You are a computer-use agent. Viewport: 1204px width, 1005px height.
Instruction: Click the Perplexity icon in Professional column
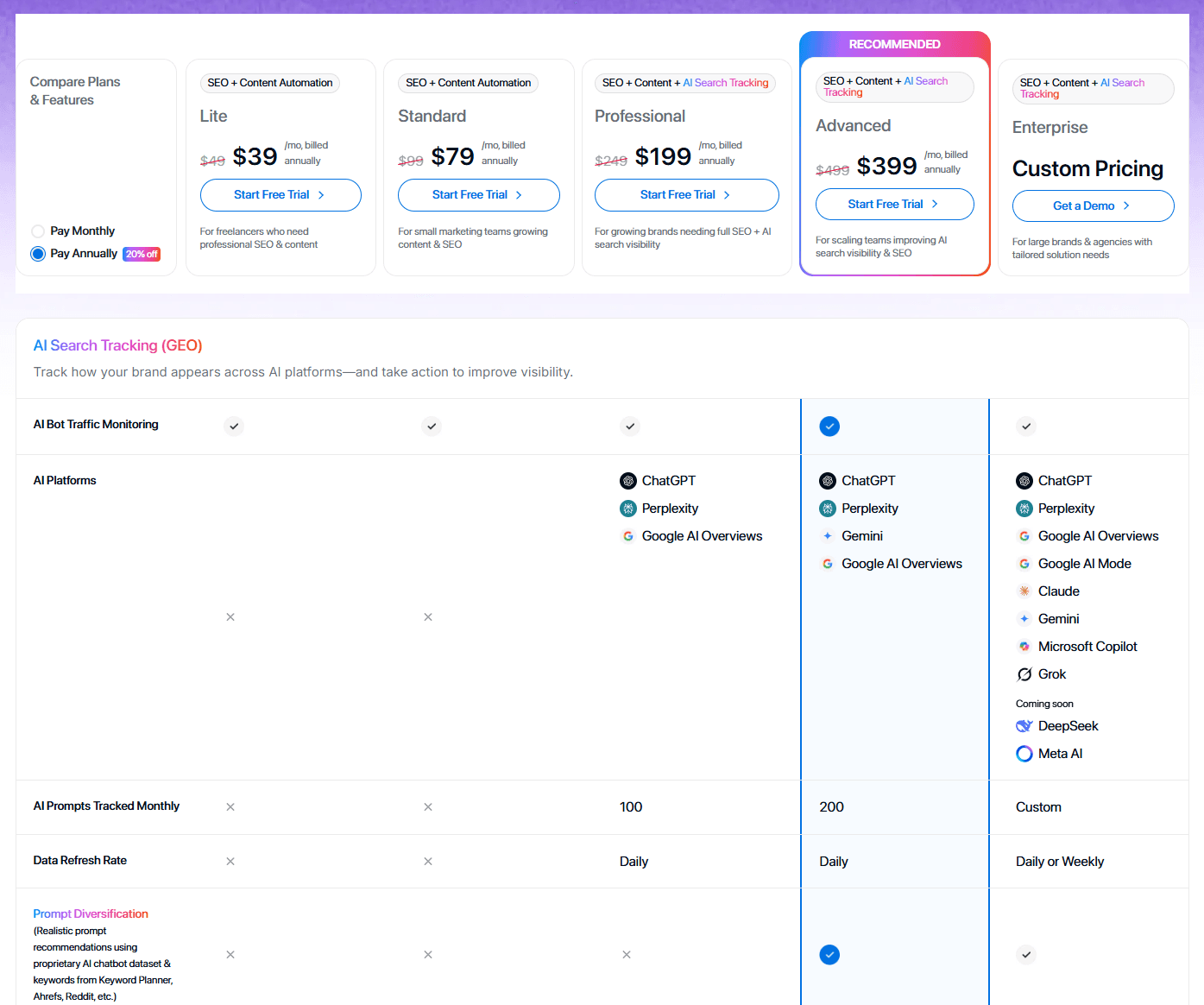point(628,509)
